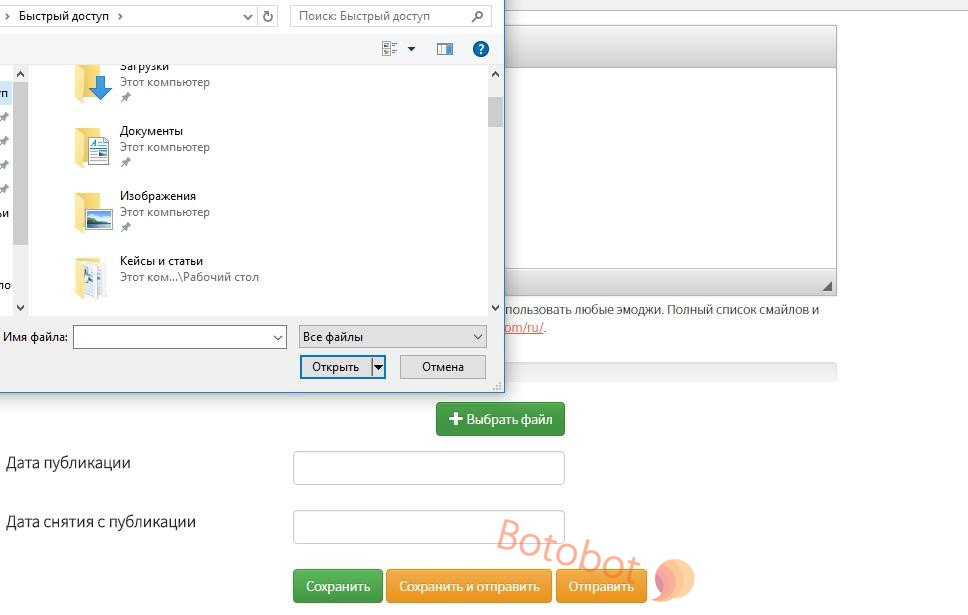Click the green Выбрать файл button
The image size is (968, 615).
[x=500, y=420]
